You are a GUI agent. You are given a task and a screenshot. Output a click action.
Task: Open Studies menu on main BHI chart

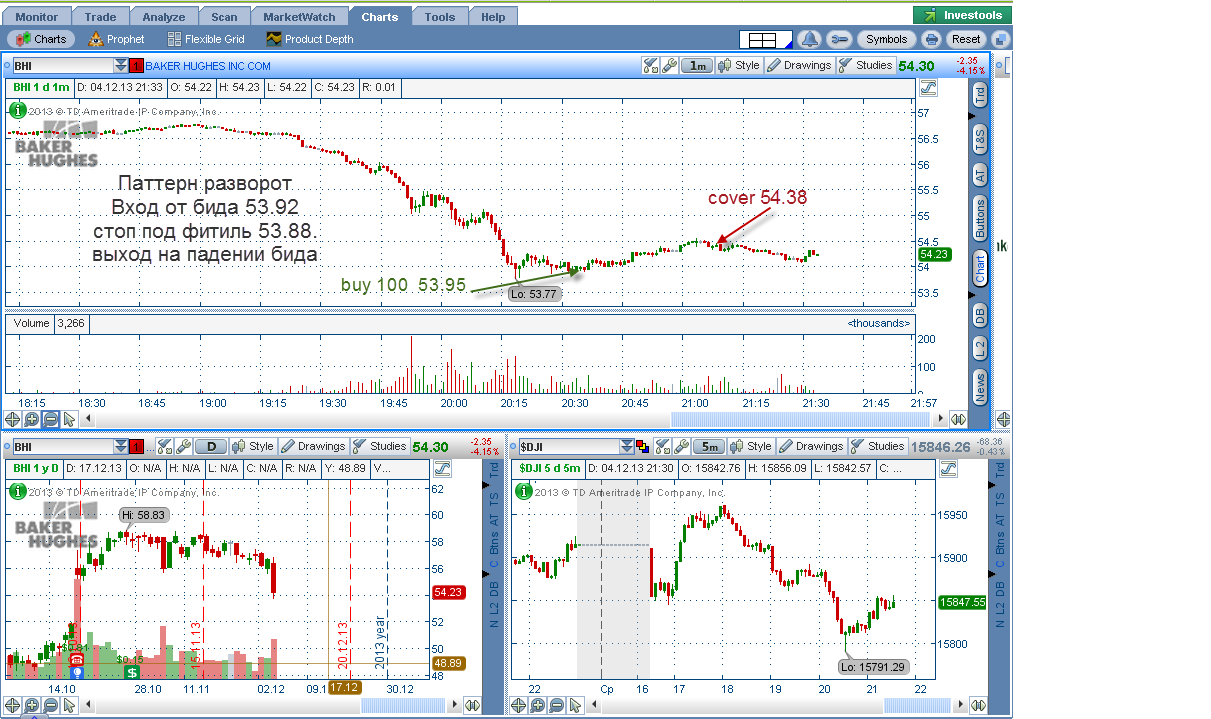[866, 65]
